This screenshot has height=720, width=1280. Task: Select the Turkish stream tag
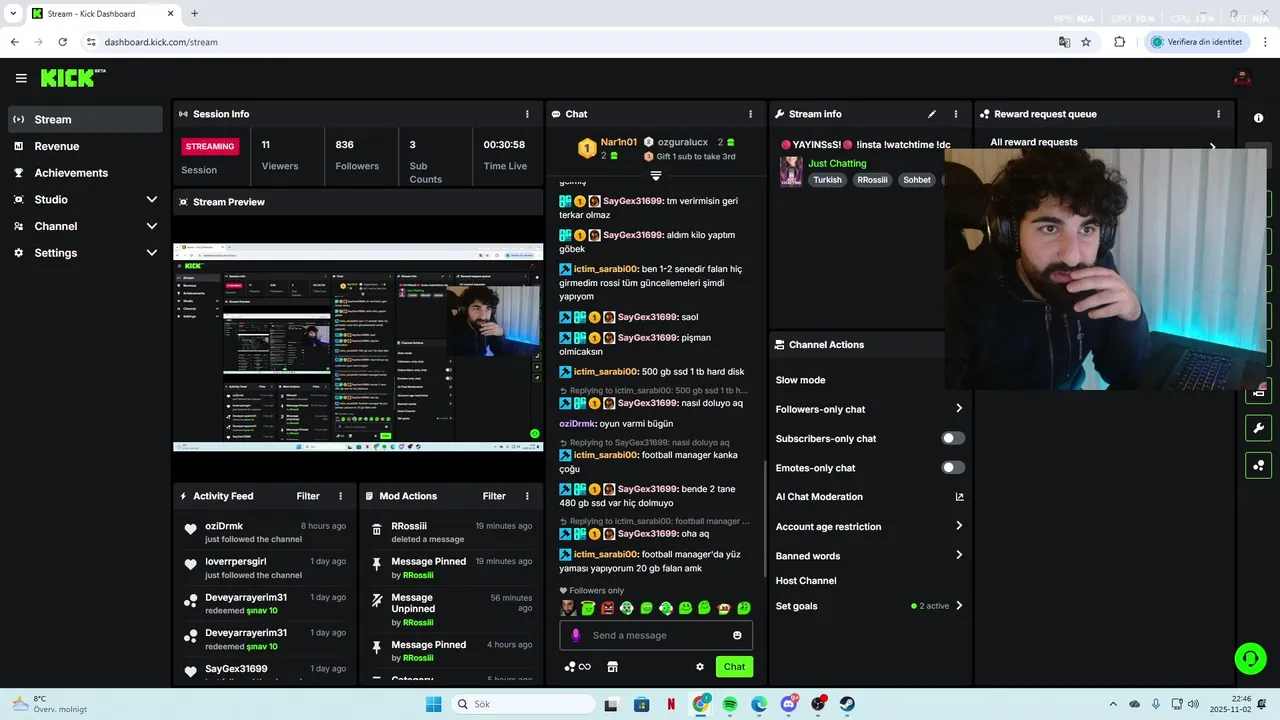pos(827,180)
